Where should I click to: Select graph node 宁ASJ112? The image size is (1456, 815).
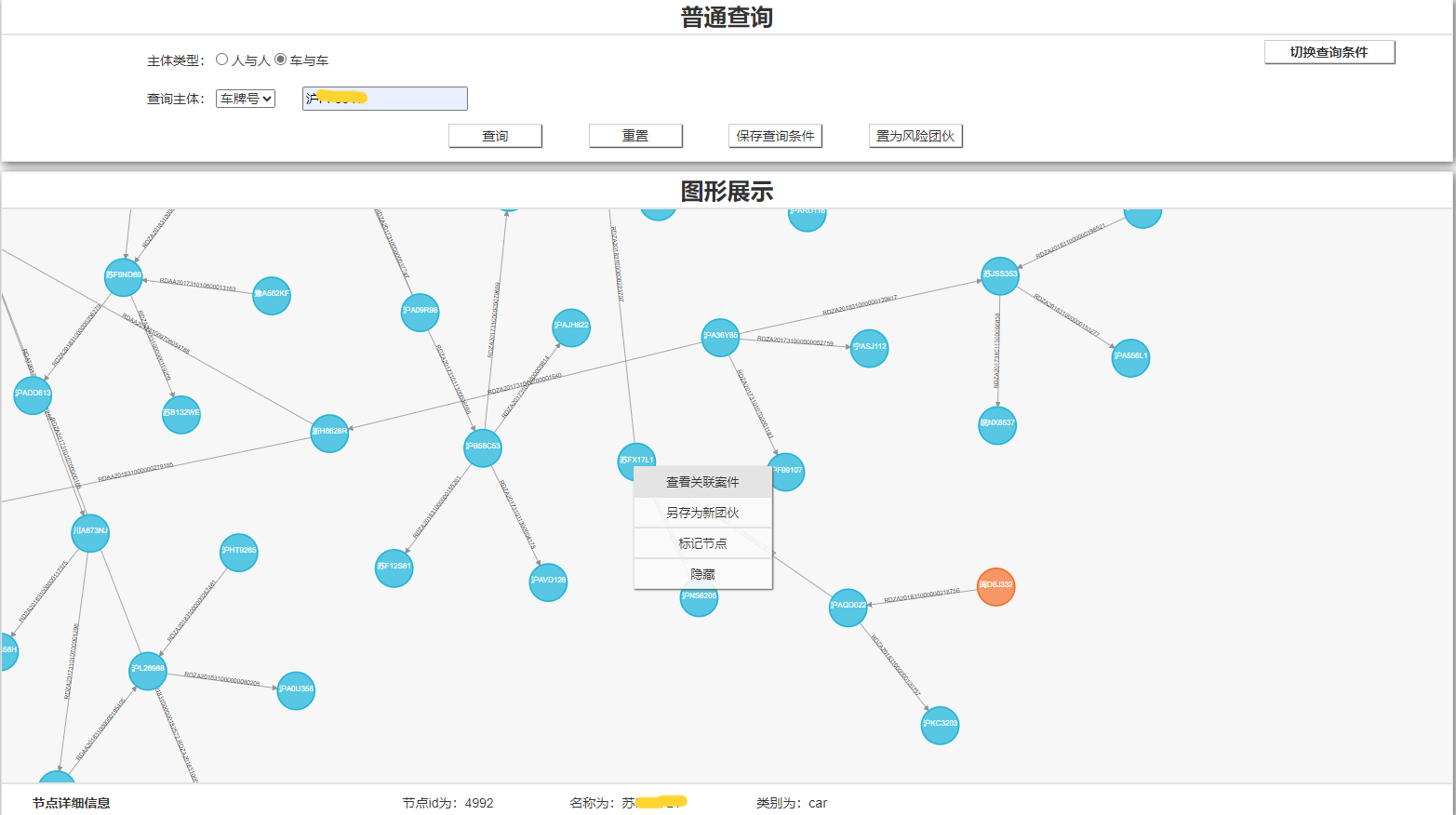point(869,348)
